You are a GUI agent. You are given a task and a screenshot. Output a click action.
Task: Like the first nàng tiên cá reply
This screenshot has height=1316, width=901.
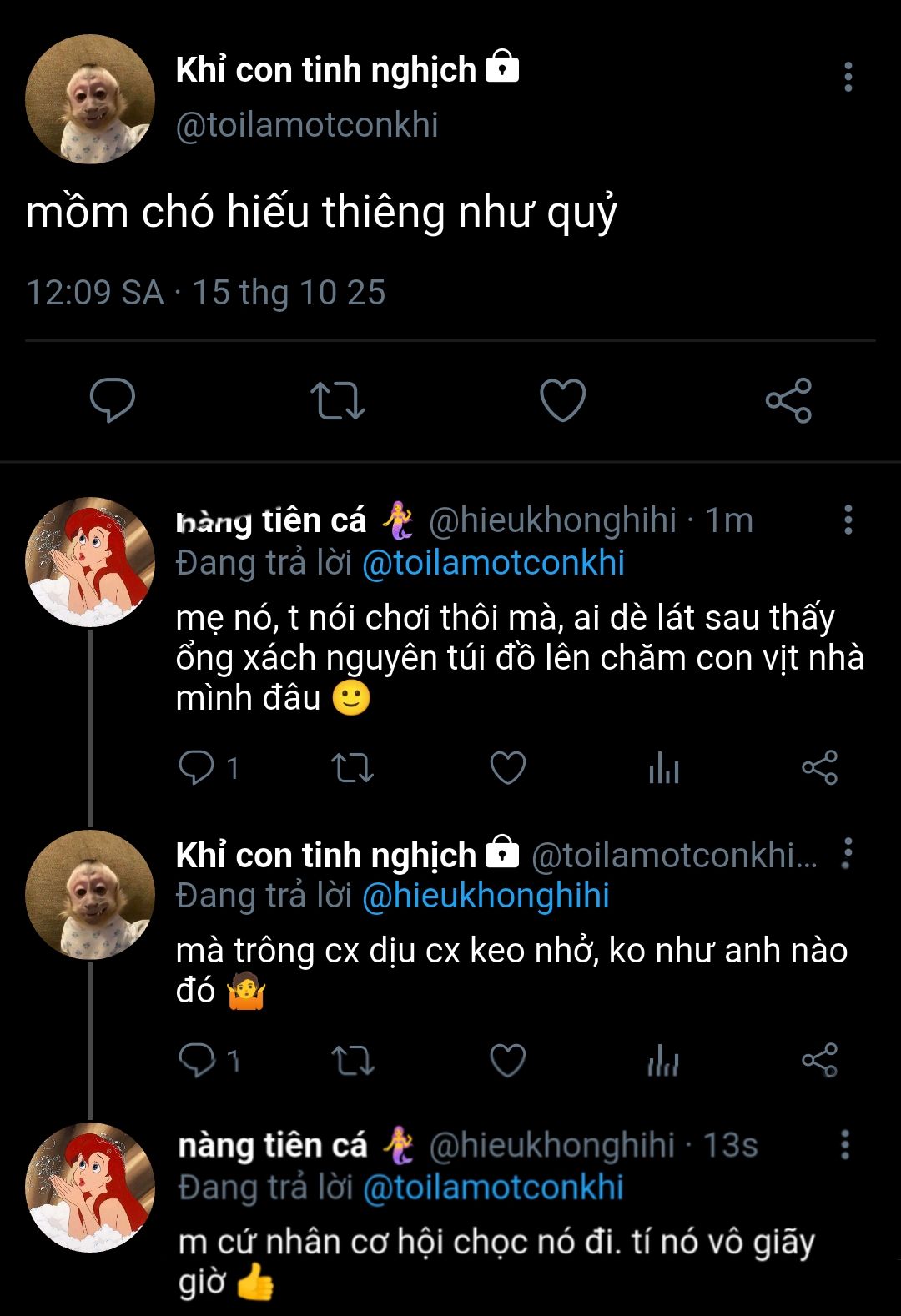point(507,767)
